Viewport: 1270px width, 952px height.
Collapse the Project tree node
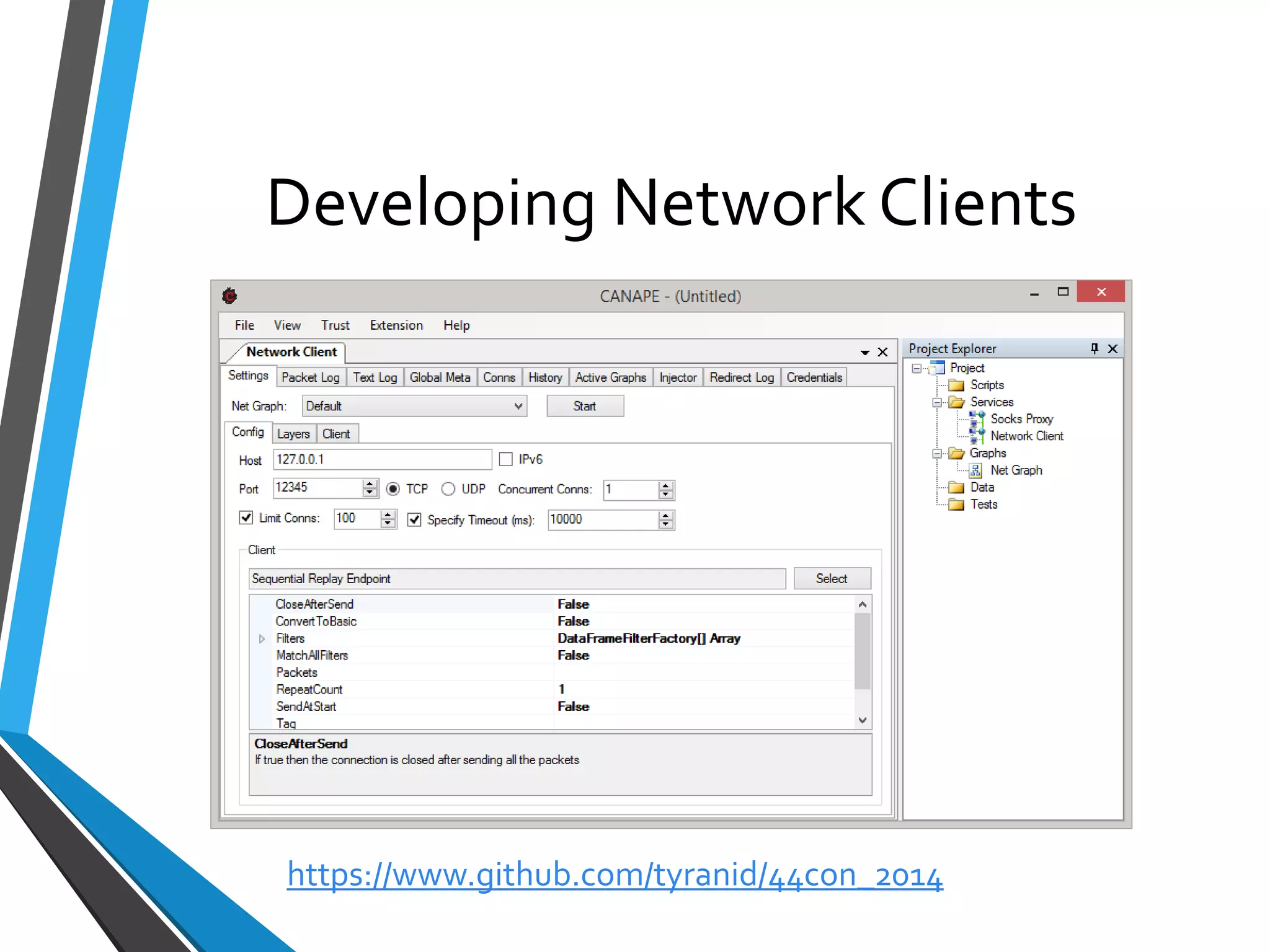(x=917, y=368)
